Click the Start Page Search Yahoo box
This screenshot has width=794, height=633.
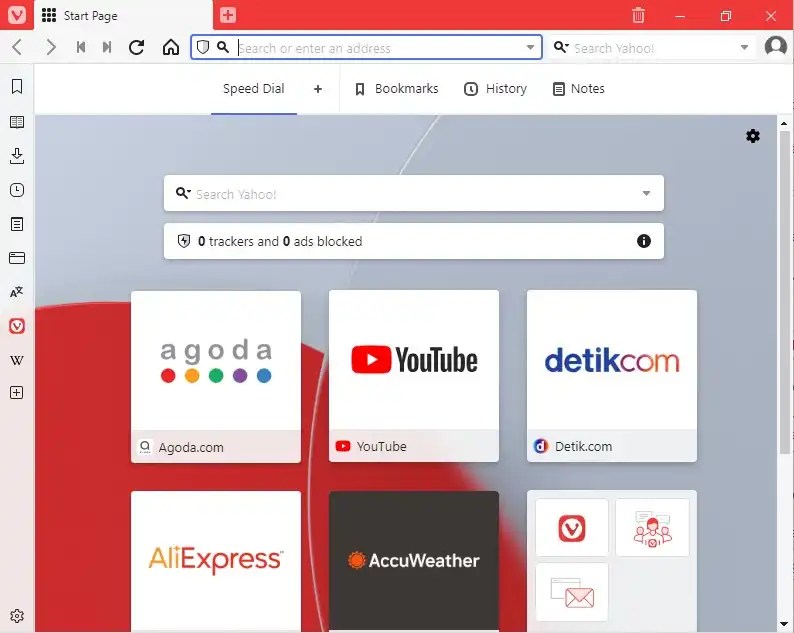point(414,193)
